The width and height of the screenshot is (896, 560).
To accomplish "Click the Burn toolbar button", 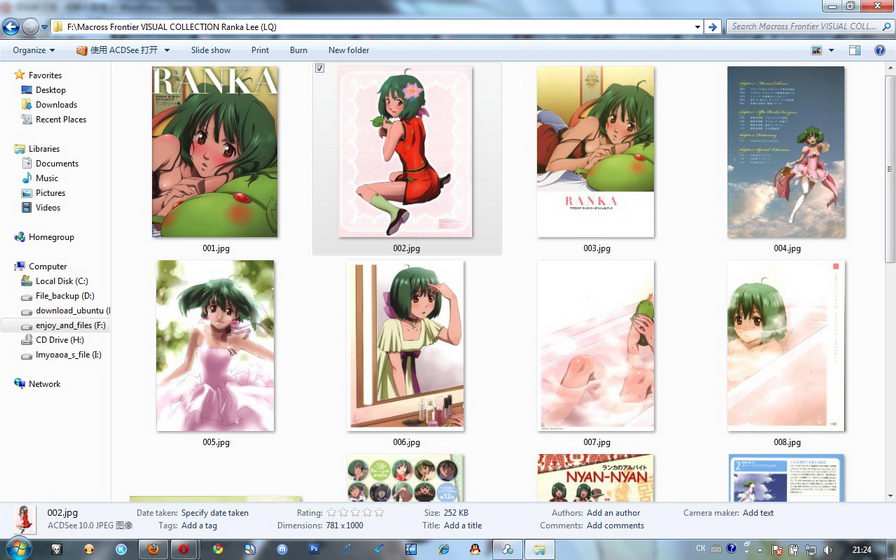I will [298, 50].
